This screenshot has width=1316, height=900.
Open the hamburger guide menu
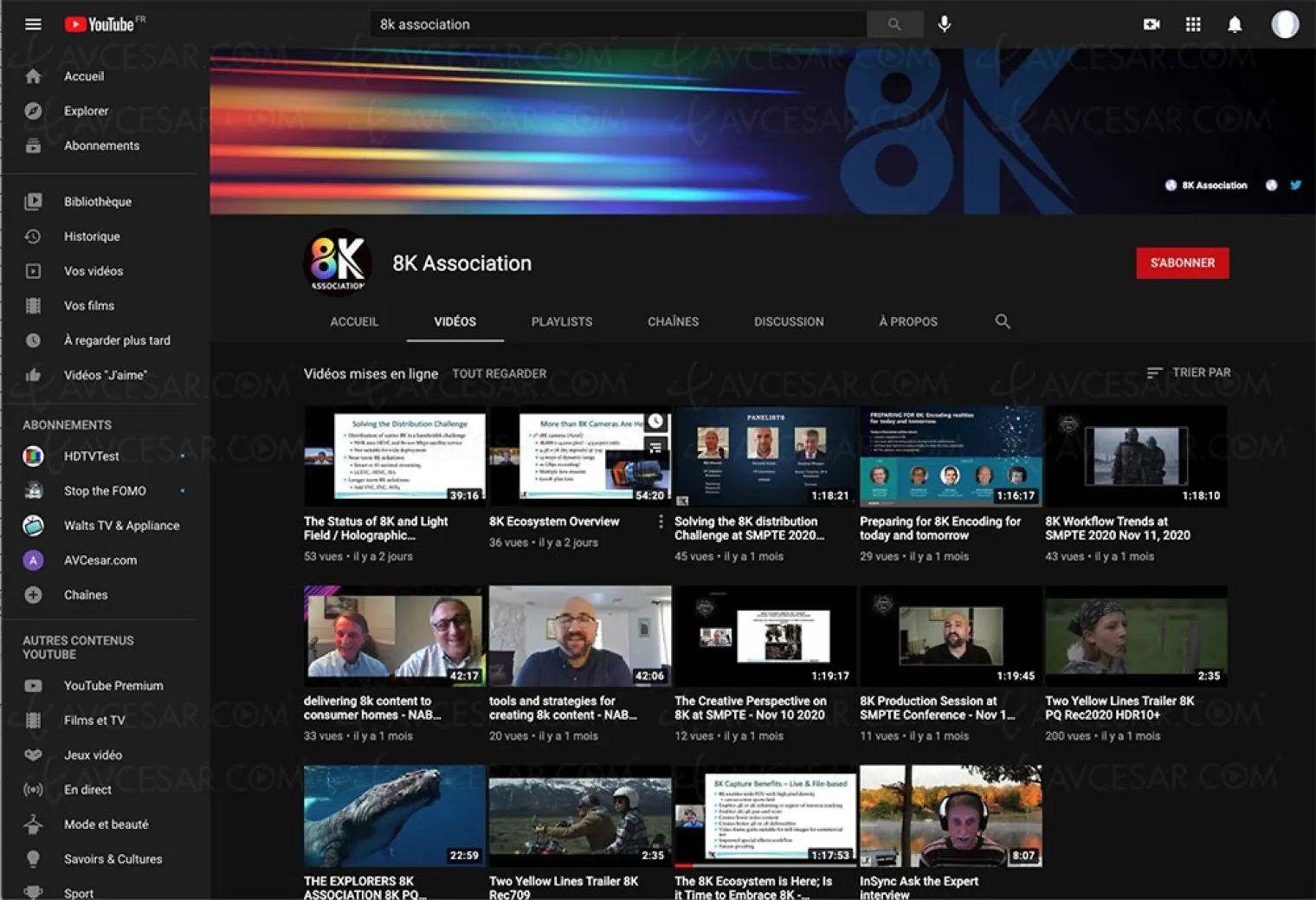tap(33, 24)
